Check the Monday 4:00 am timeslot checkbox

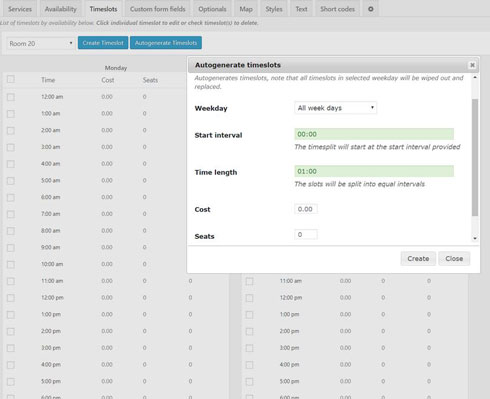tap(11, 164)
